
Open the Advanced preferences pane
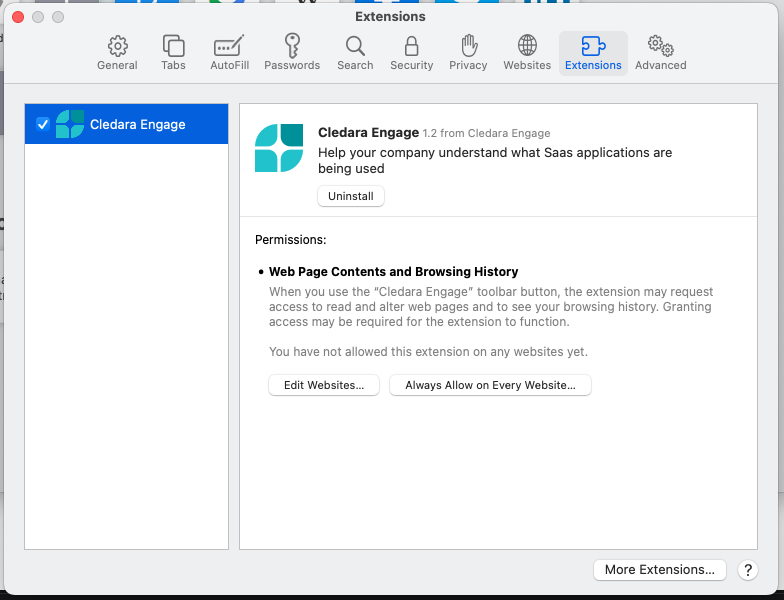pyautogui.click(x=660, y=53)
